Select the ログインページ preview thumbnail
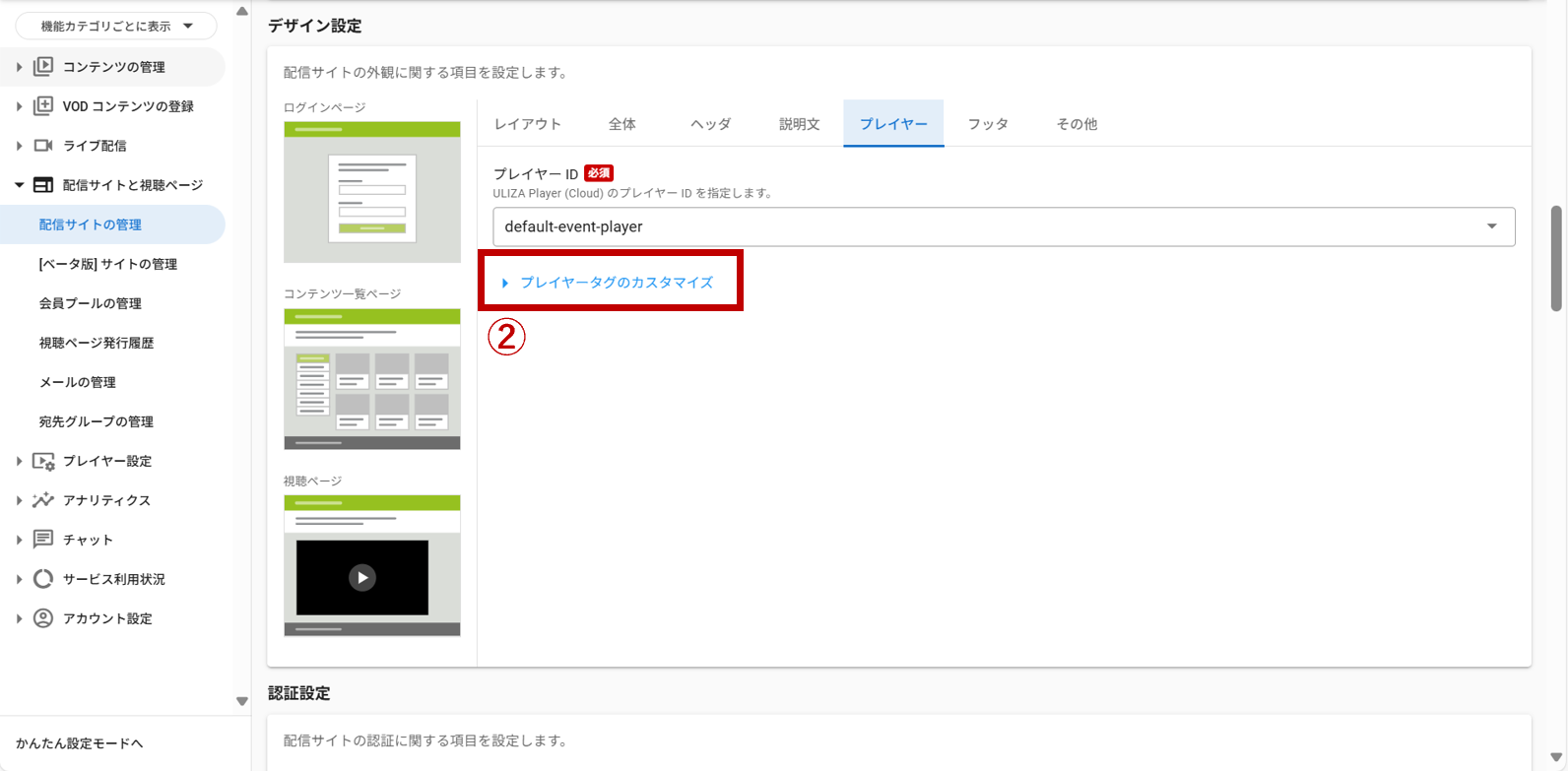Image resolution: width=1568 pixels, height=771 pixels. [372, 192]
